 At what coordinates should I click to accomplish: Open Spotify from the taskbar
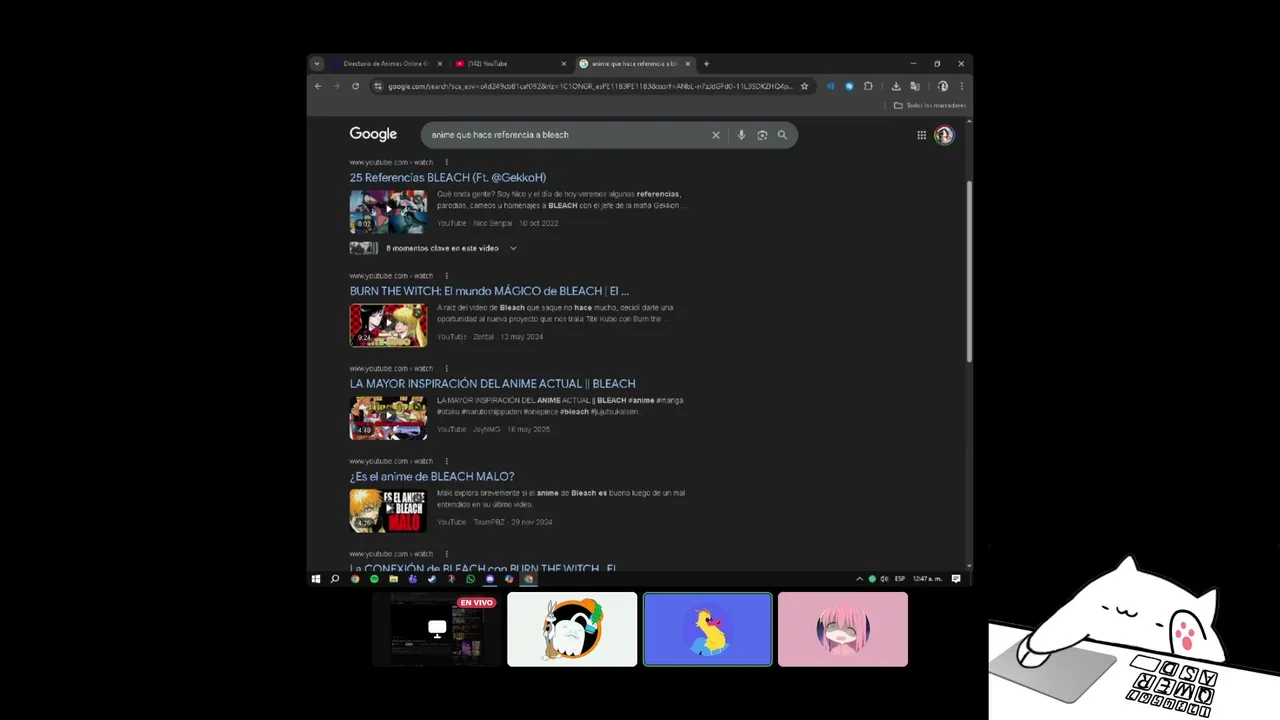(374, 579)
